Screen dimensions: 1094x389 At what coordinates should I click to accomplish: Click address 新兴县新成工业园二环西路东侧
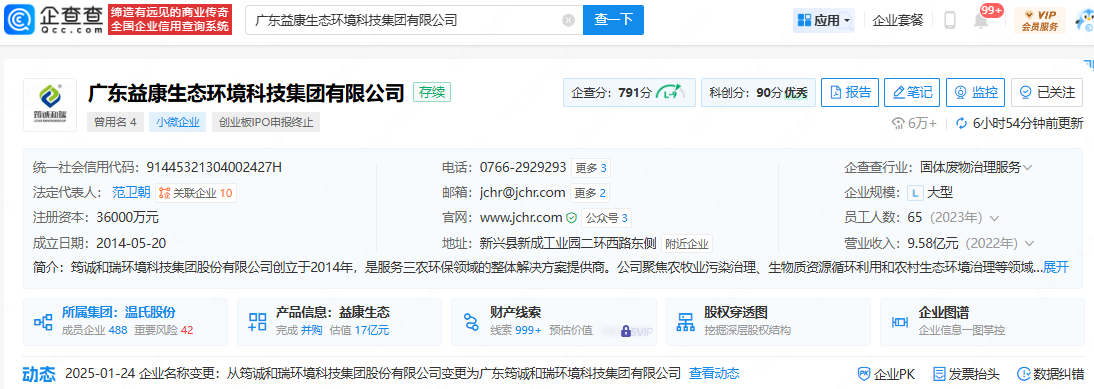[x=568, y=243]
